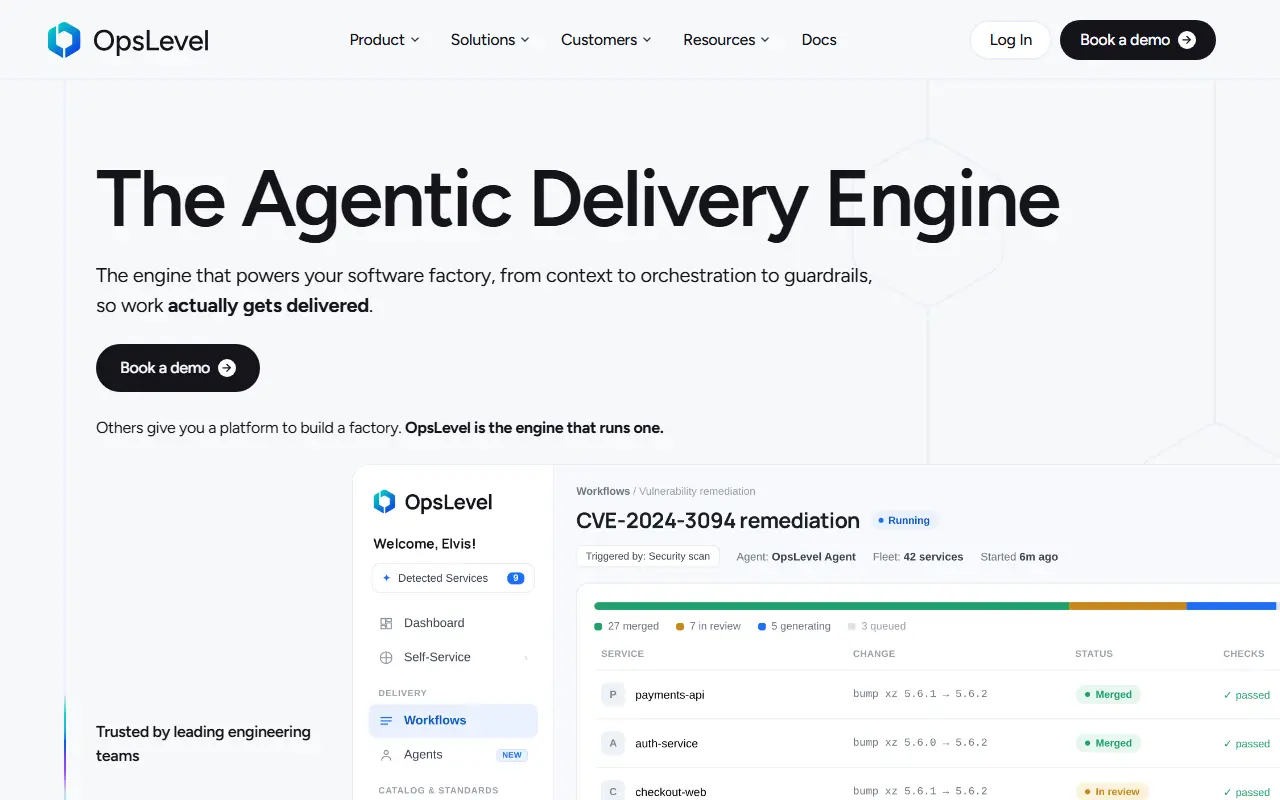The width and height of the screenshot is (1280, 800).
Task: Click the Workflows lines icon
Action: (386, 720)
